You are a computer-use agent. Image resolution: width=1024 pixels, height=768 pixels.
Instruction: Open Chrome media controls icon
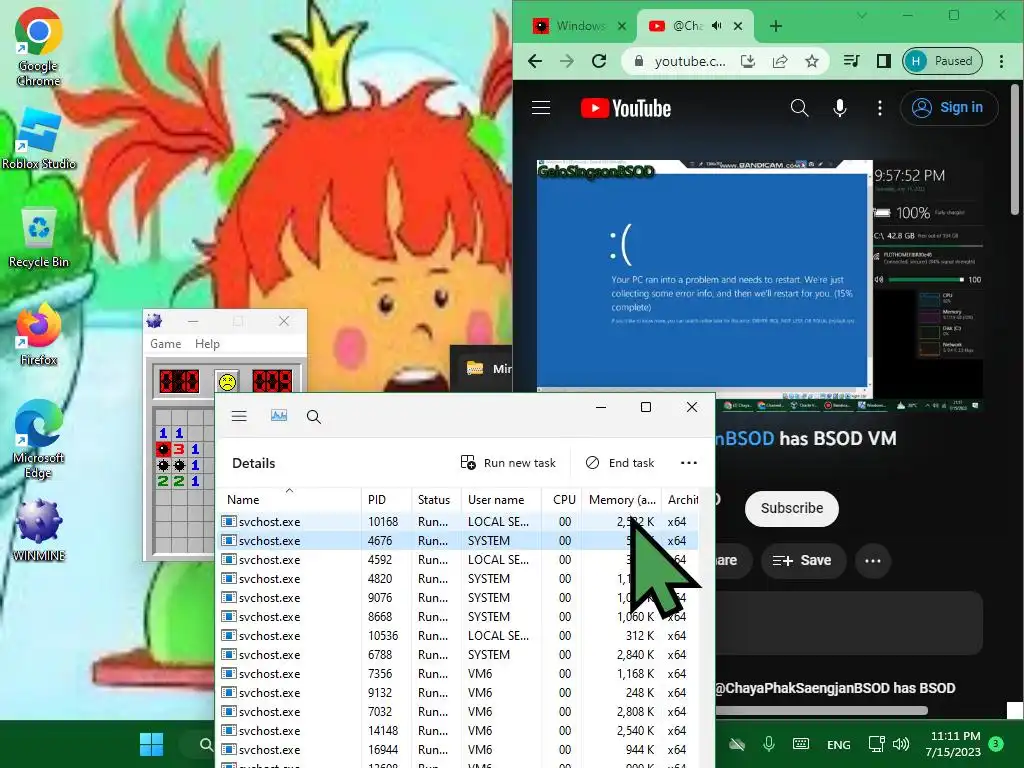pyautogui.click(x=852, y=61)
